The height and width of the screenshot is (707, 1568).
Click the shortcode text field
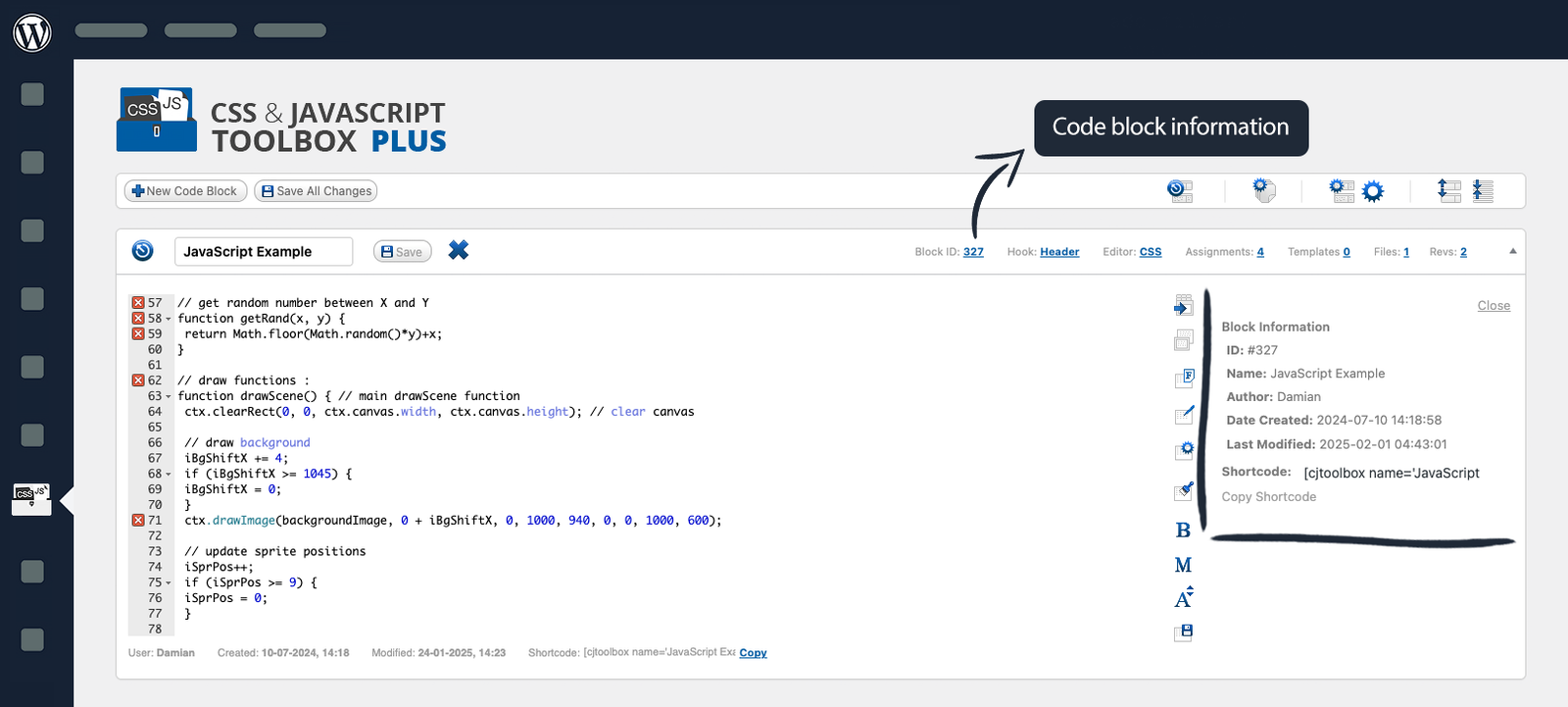click(x=1392, y=473)
